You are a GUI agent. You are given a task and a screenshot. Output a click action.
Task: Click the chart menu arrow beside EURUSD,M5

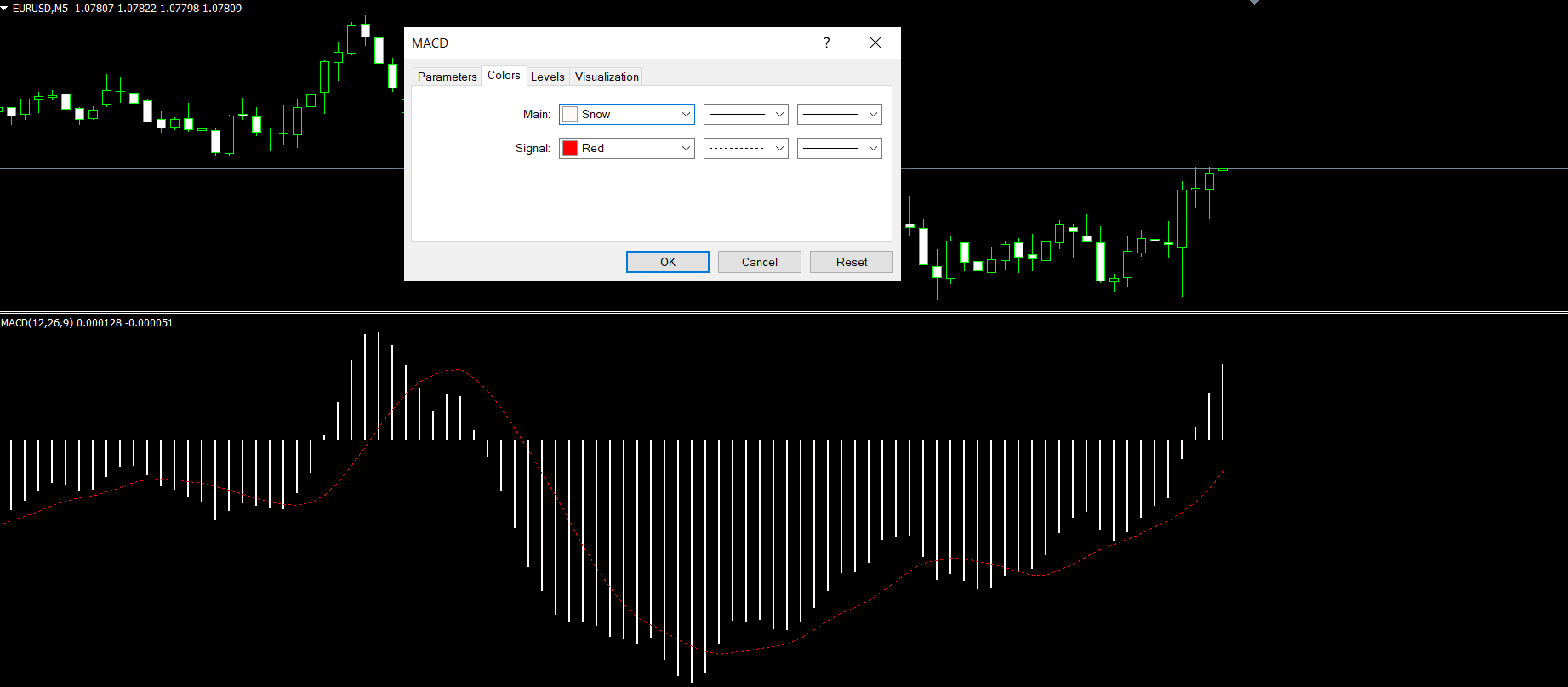[x=4, y=8]
